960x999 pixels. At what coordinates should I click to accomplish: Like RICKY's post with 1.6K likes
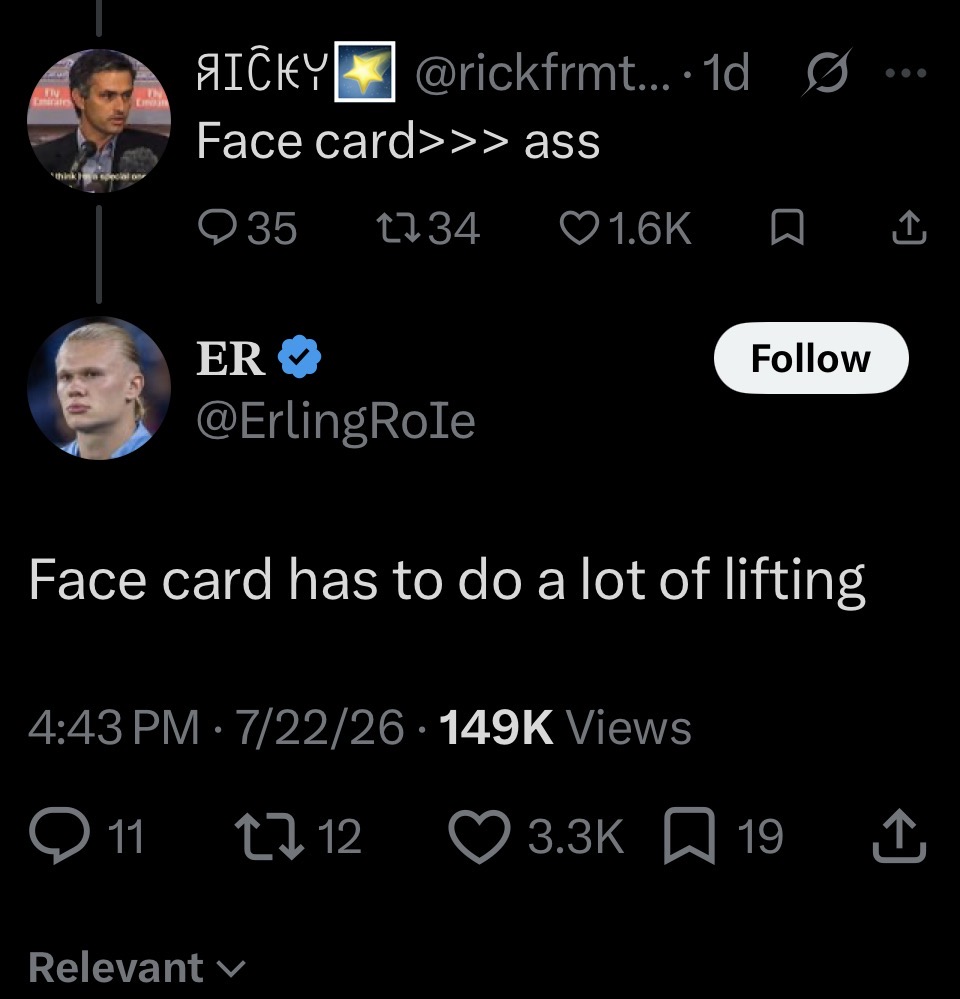click(625, 228)
